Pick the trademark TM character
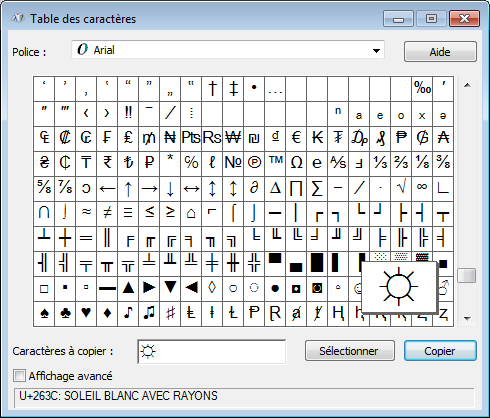The height and width of the screenshot is (418, 490). tap(275, 164)
